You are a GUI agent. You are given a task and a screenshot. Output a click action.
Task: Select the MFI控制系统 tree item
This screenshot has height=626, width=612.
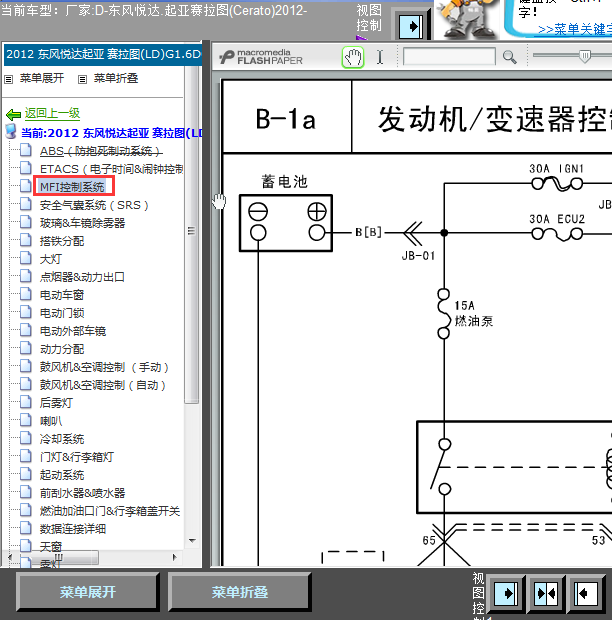(x=72, y=187)
